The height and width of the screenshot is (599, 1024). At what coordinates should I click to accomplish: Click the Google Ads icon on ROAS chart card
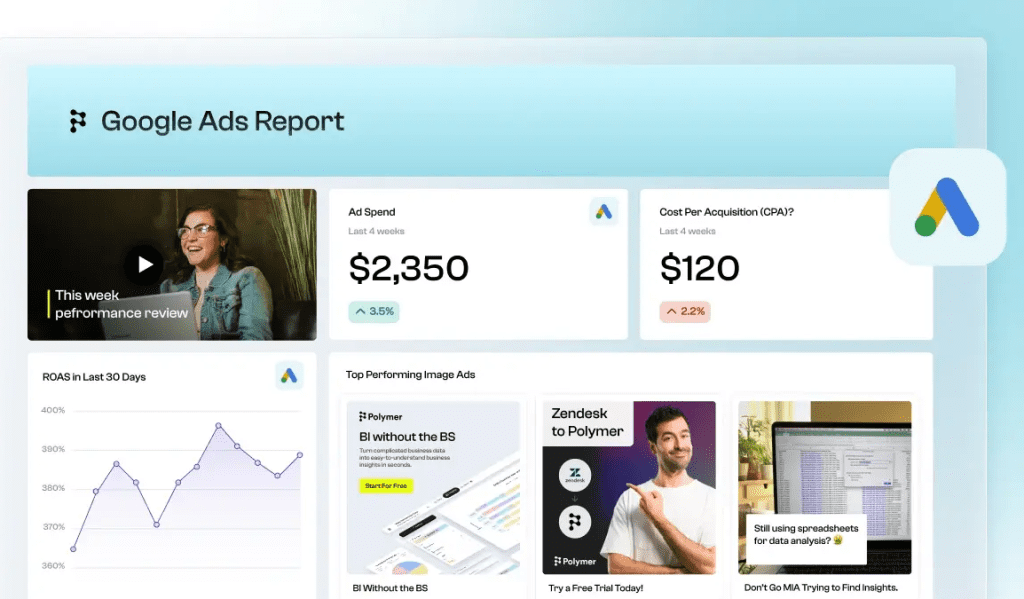[x=289, y=376]
